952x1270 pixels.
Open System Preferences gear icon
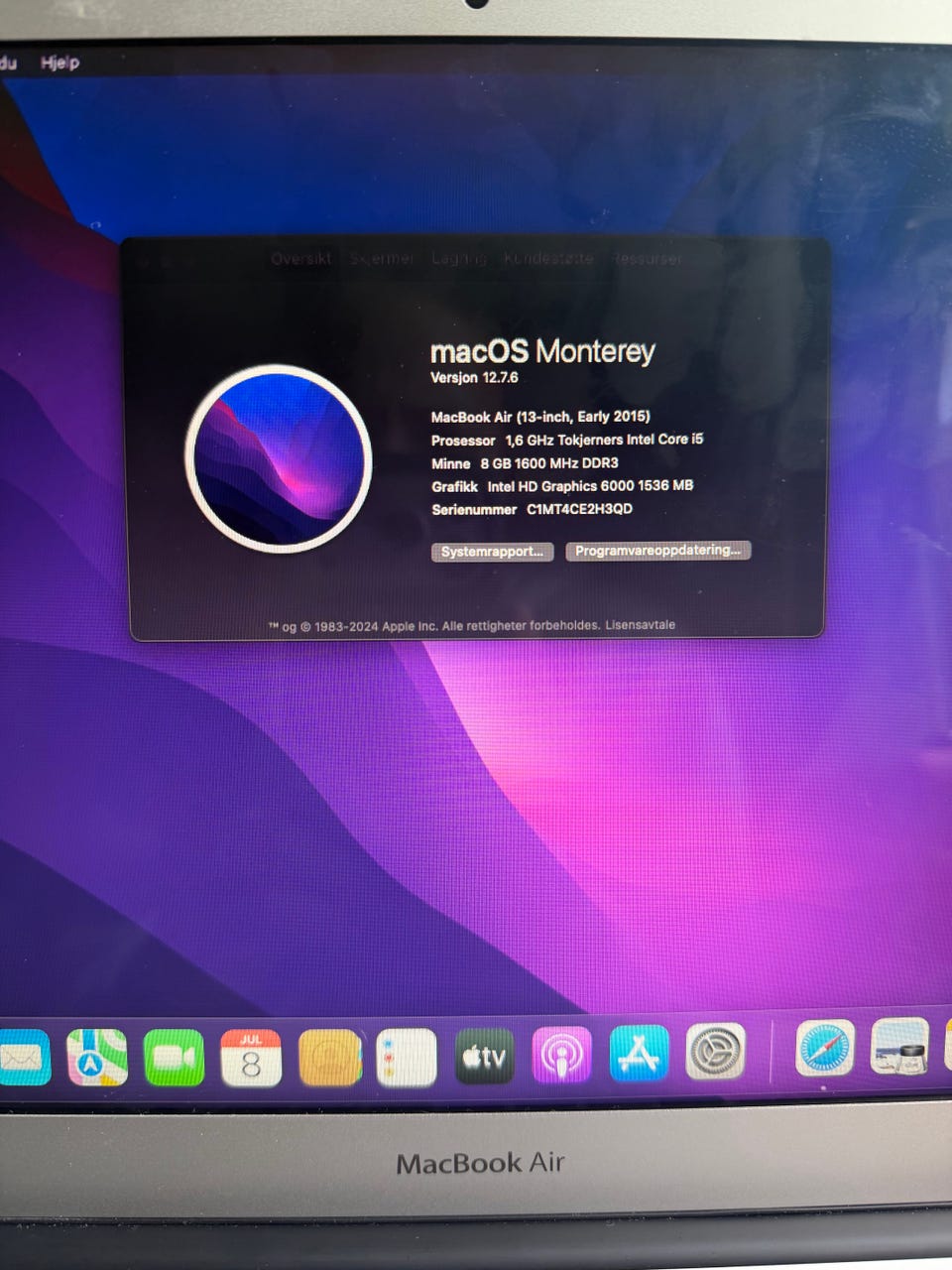716,1052
